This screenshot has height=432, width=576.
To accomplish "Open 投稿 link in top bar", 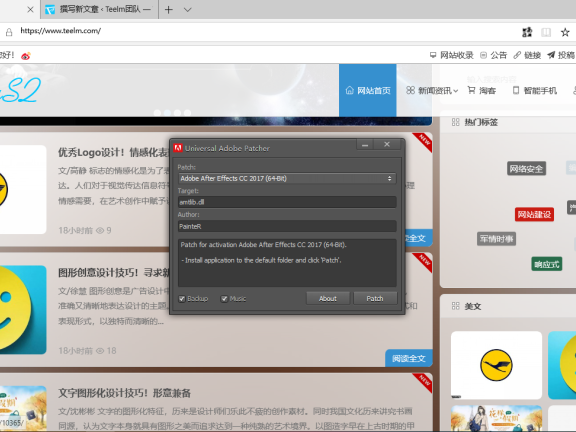I will pos(561,55).
